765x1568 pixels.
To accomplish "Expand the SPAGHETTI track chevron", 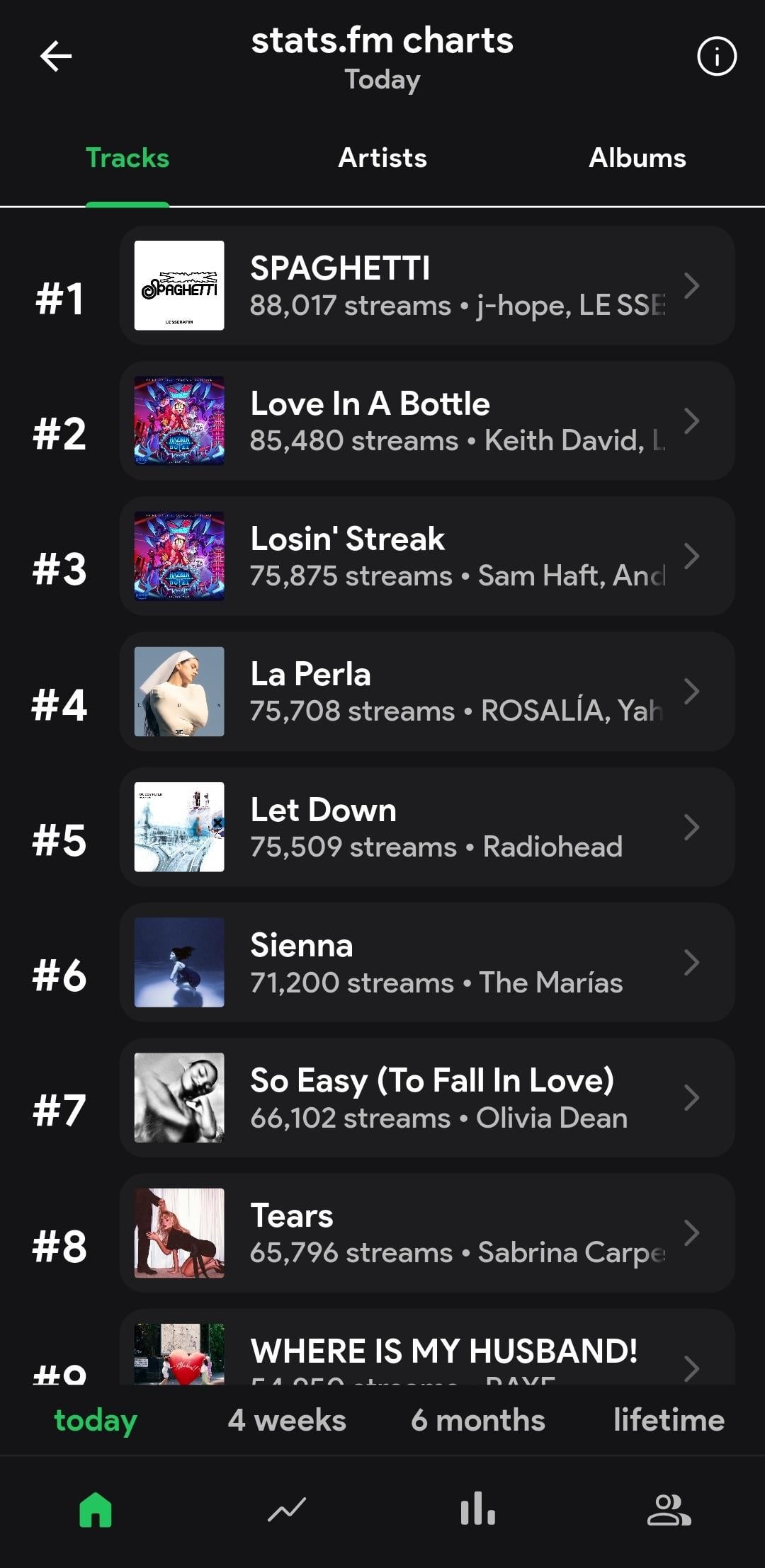I will coord(691,286).
